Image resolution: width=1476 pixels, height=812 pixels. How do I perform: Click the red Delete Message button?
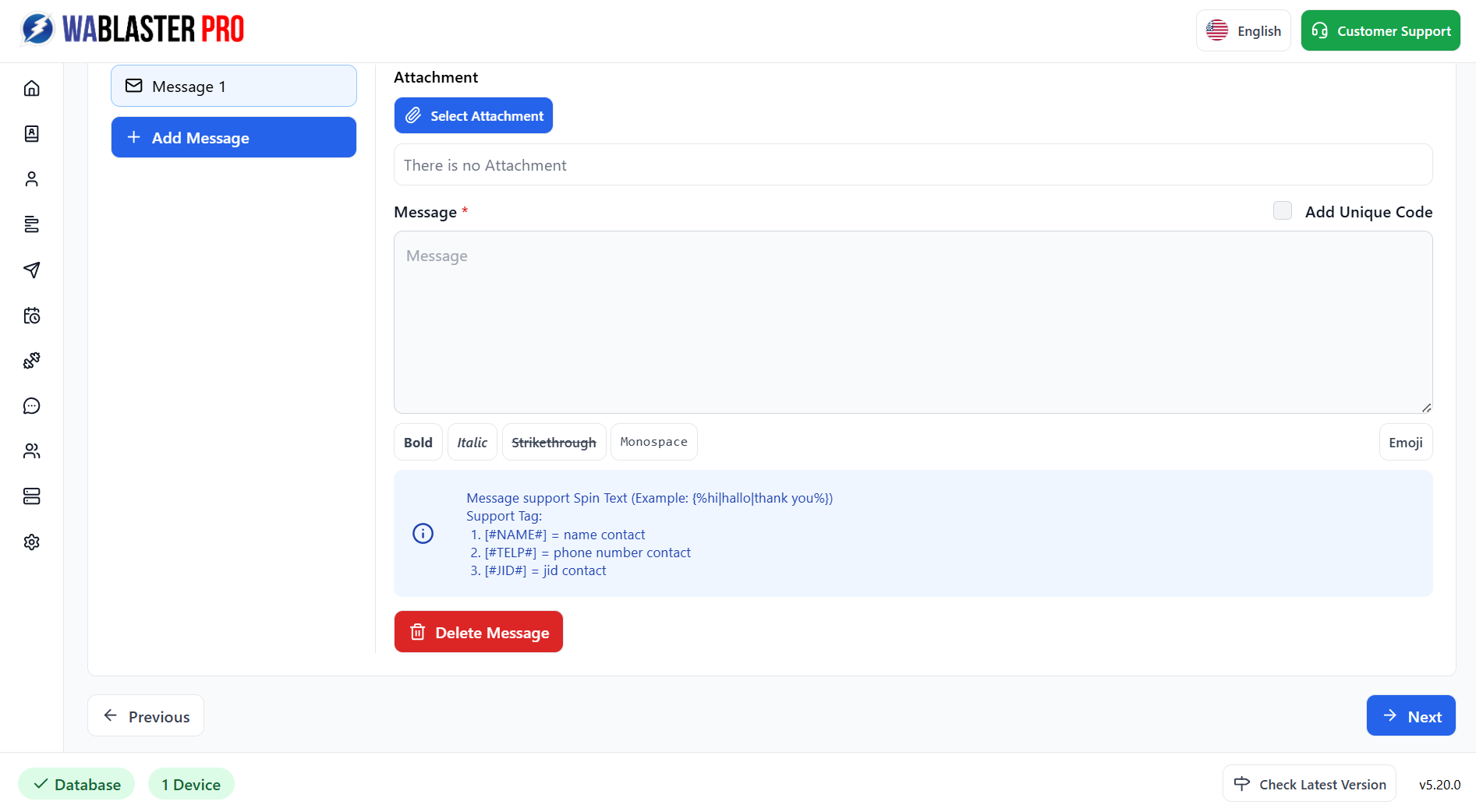coord(479,632)
